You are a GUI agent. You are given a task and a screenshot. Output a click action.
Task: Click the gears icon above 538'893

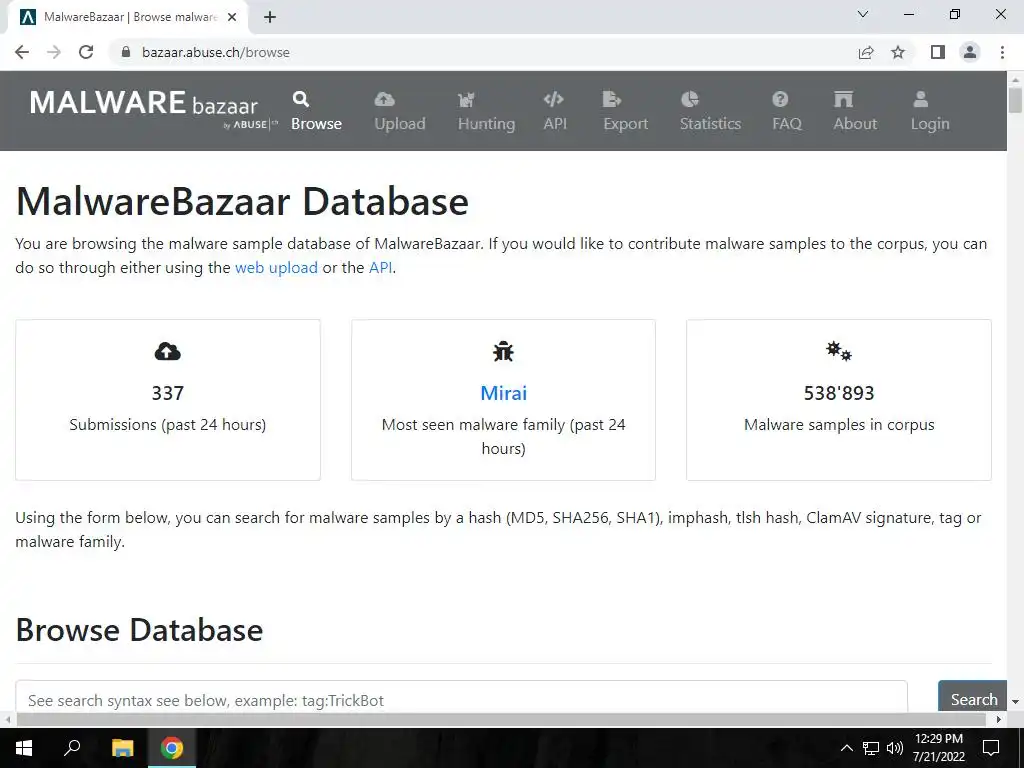coord(839,351)
